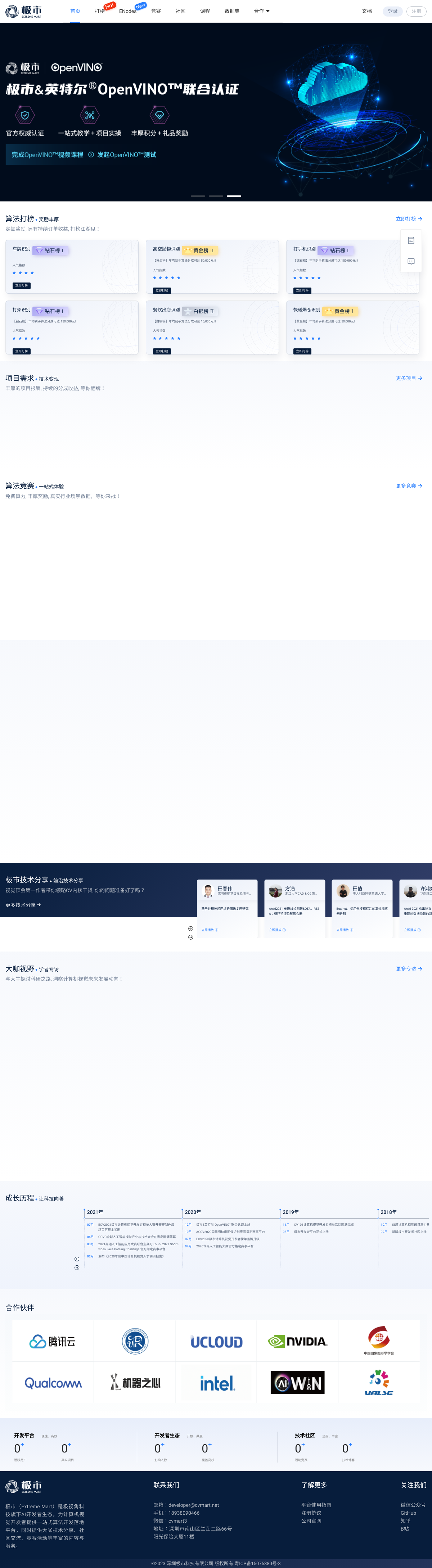Click next arrow in 技术分享 carousel
432x1568 pixels.
pos(191,937)
